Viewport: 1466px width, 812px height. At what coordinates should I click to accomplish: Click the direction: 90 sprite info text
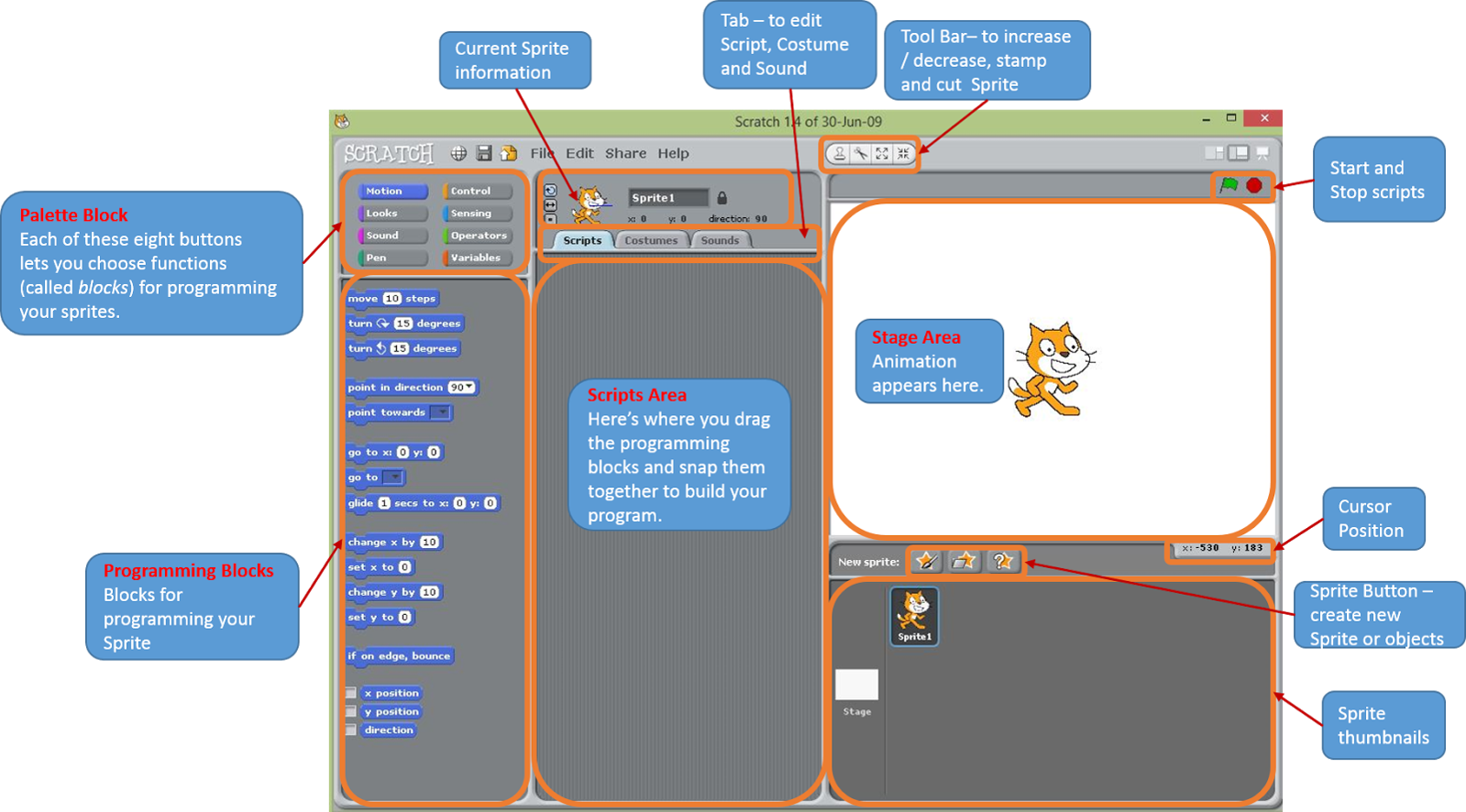pos(737,218)
